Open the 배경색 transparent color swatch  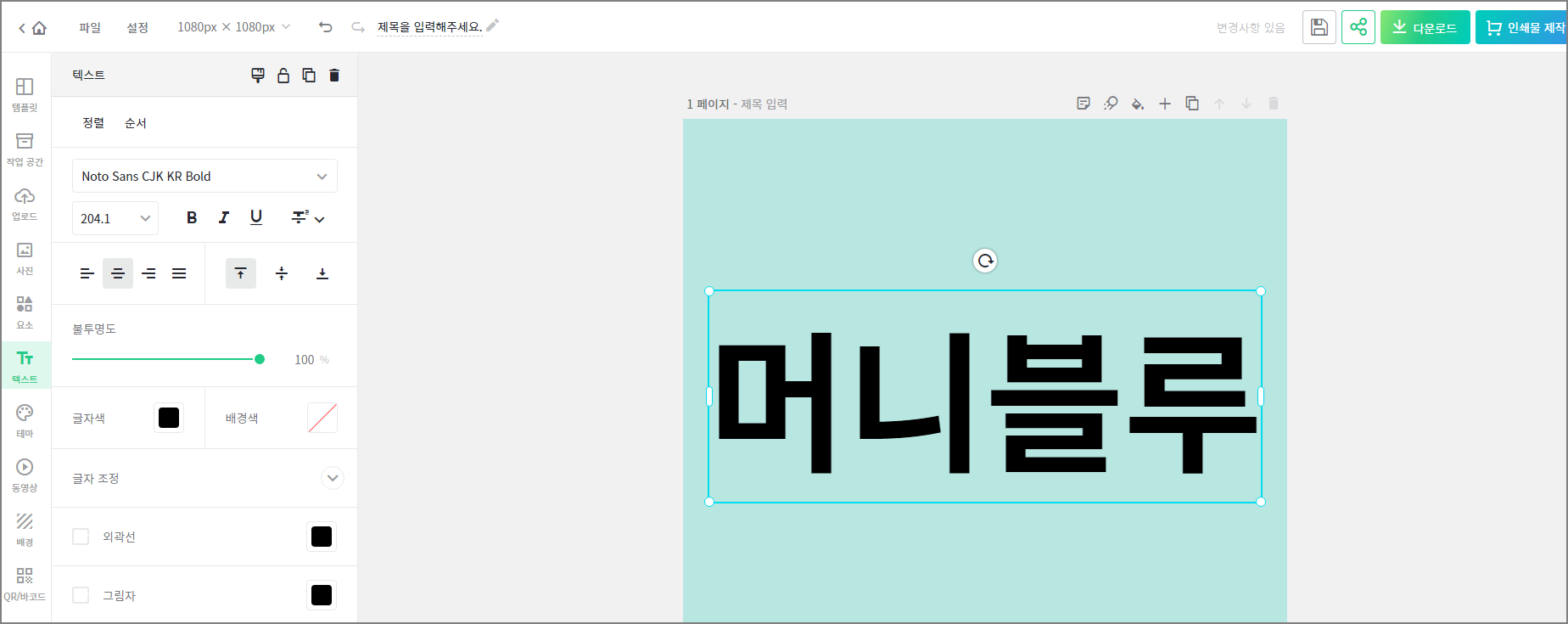[x=322, y=418]
